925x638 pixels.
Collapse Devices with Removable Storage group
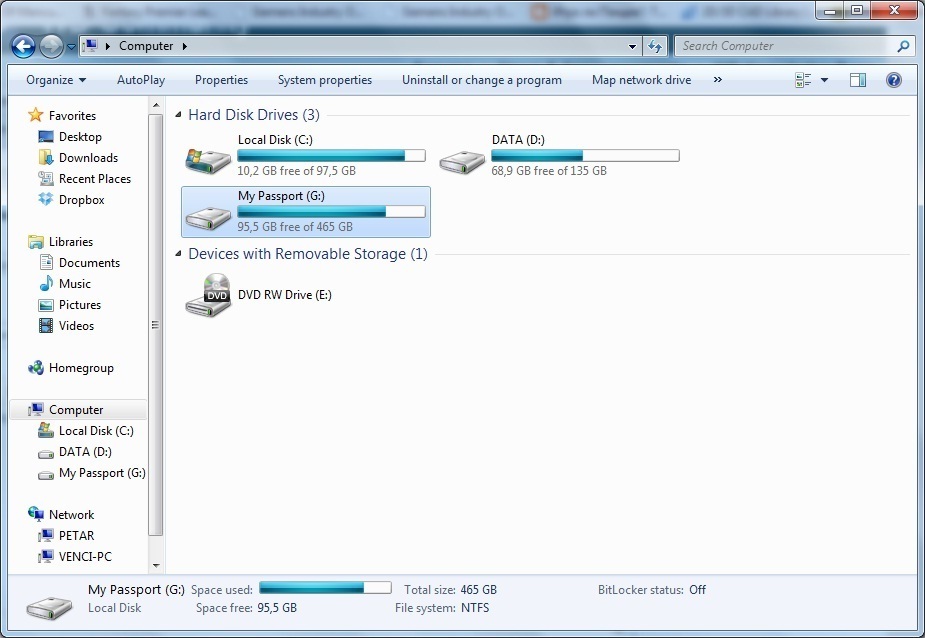coord(178,254)
